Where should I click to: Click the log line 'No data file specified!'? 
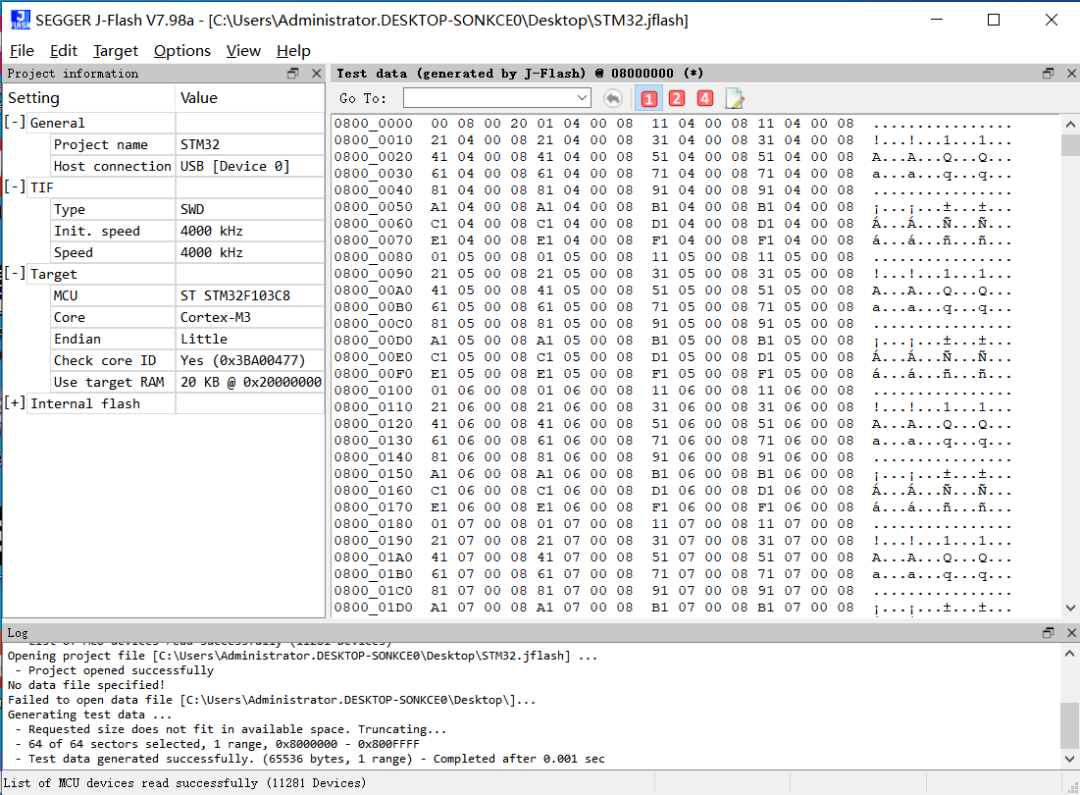86,685
